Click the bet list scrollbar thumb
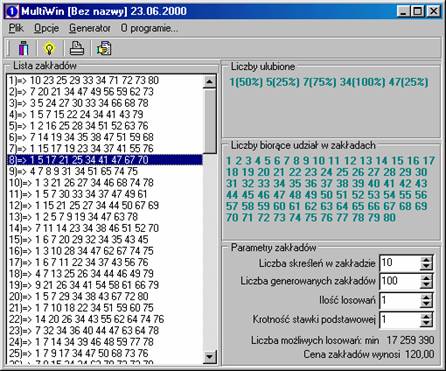The height and width of the screenshot is (371, 446). pyautogui.click(x=210, y=121)
